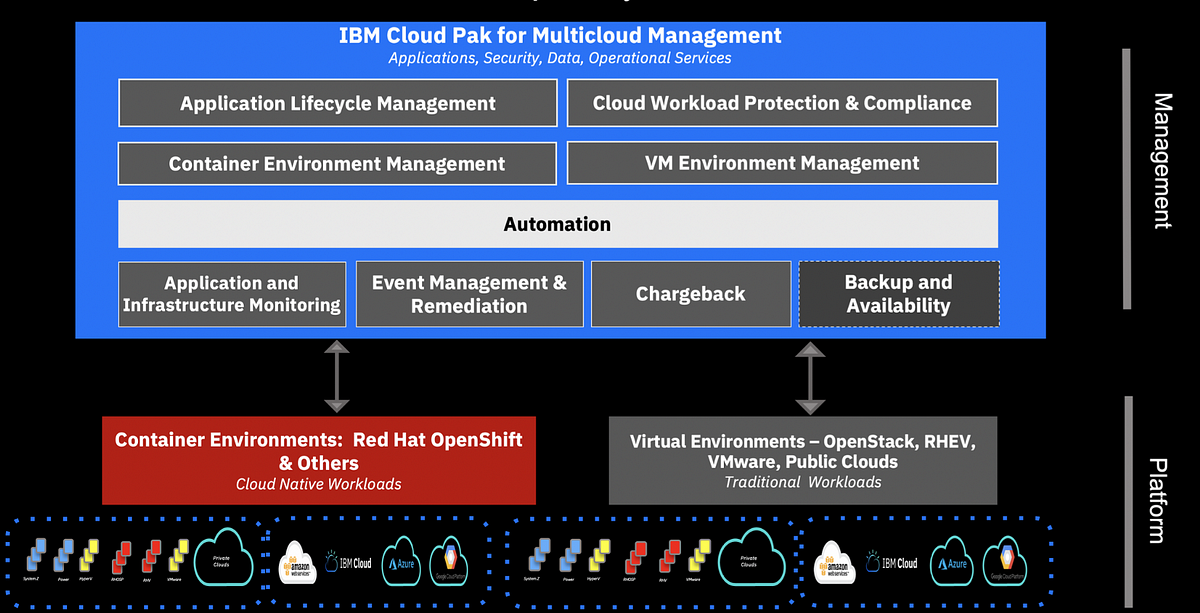Click VMware icon below Virtual Environments
1200x613 pixels.
coord(699,554)
